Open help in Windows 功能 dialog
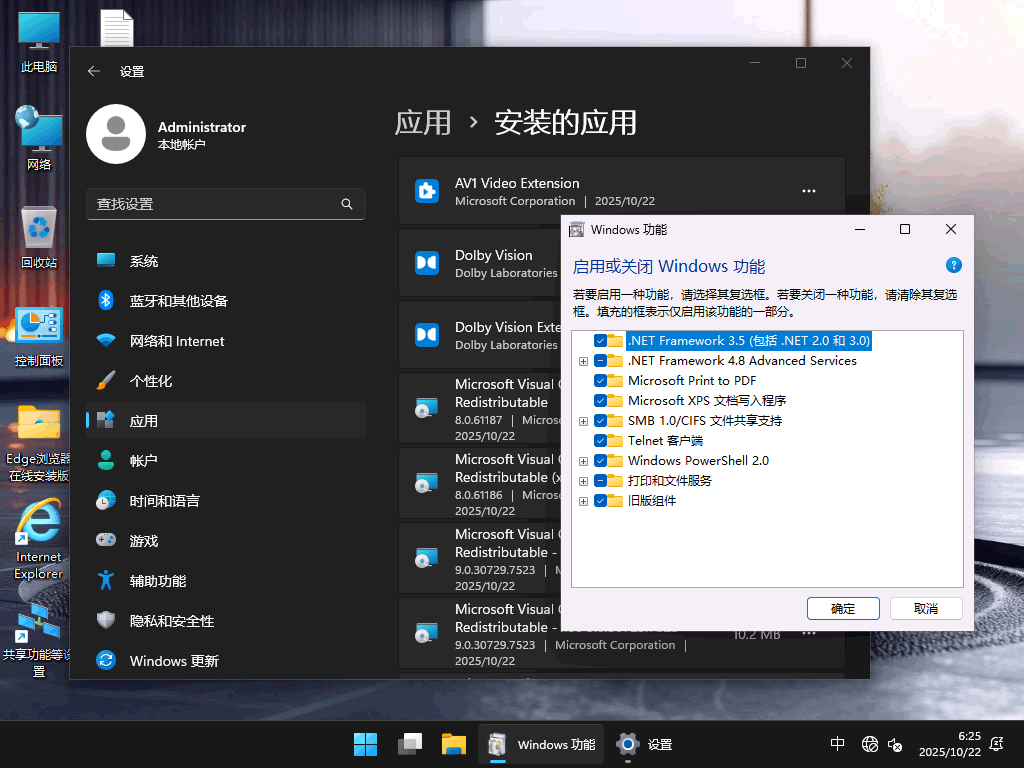The height and width of the screenshot is (768, 1024). 953,265
